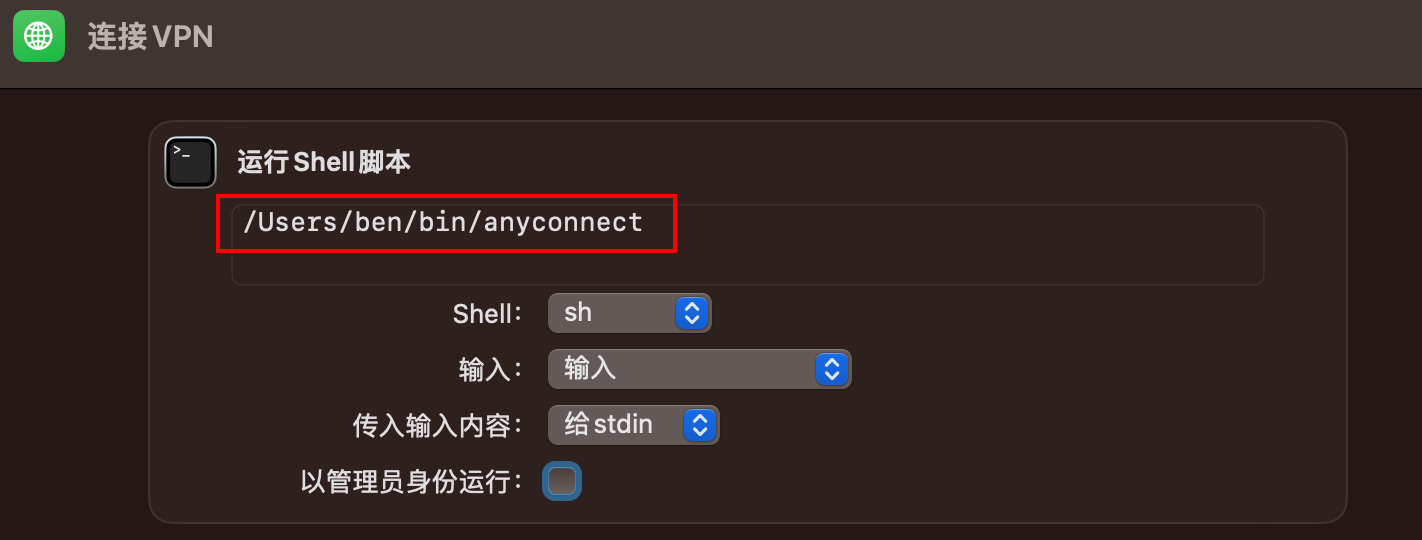This screenshot has width=1422, height=540.
Task: Click the blue chevron arrows beside sh
Action: (x=692, y=313)
